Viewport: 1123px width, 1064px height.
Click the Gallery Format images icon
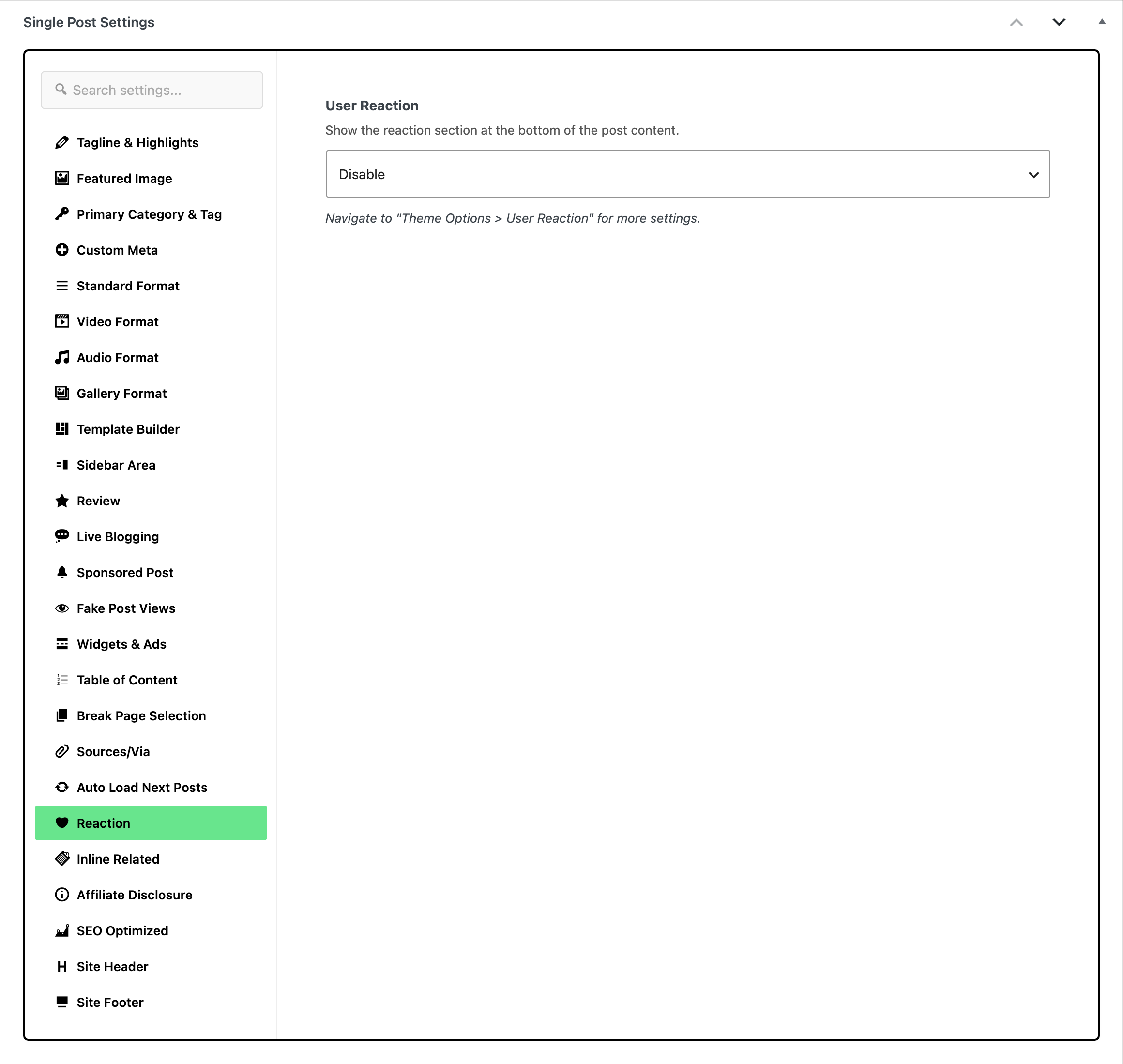tap(62, 393)
